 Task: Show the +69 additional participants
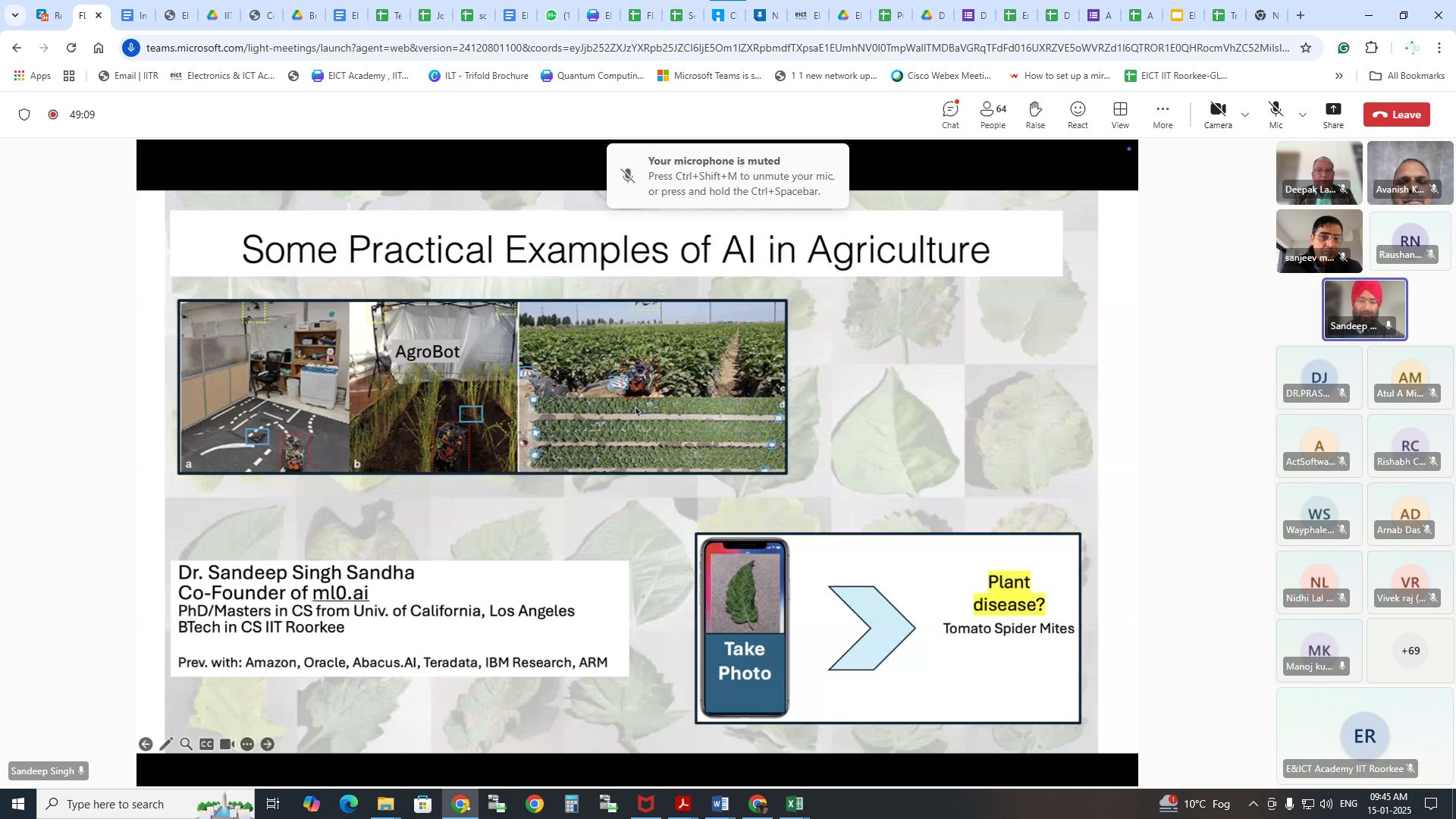click(x=1410, y=651)
